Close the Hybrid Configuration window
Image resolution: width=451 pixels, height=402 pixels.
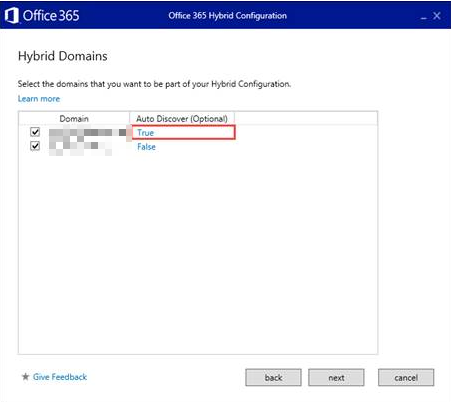pyautogui.click(x=437, y=16)
